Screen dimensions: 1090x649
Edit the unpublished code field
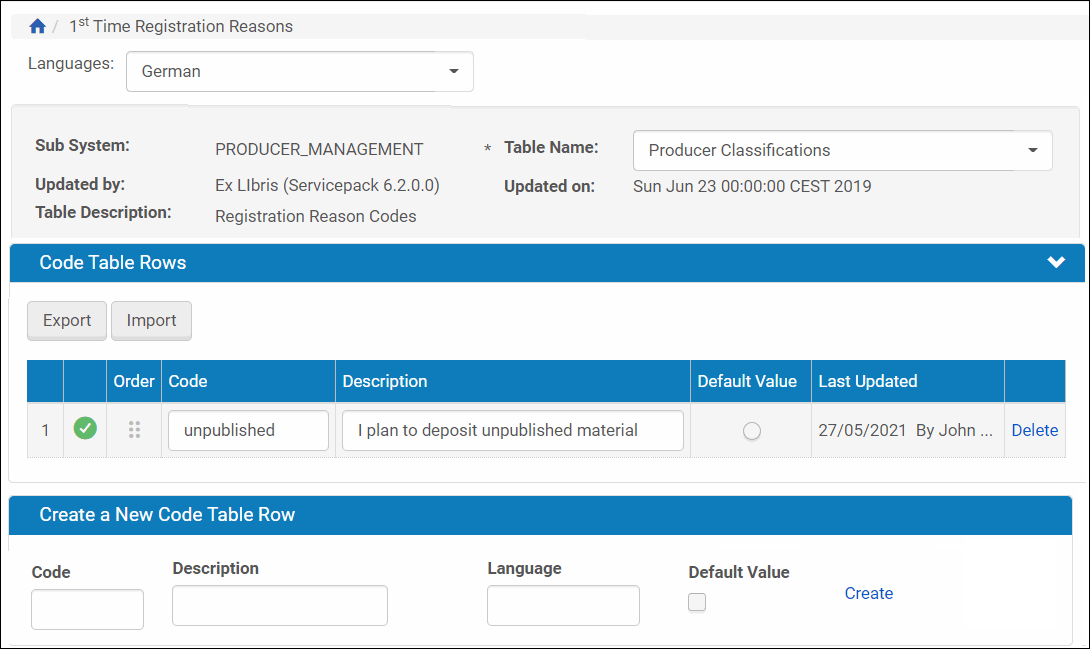[x=248, y=430]
